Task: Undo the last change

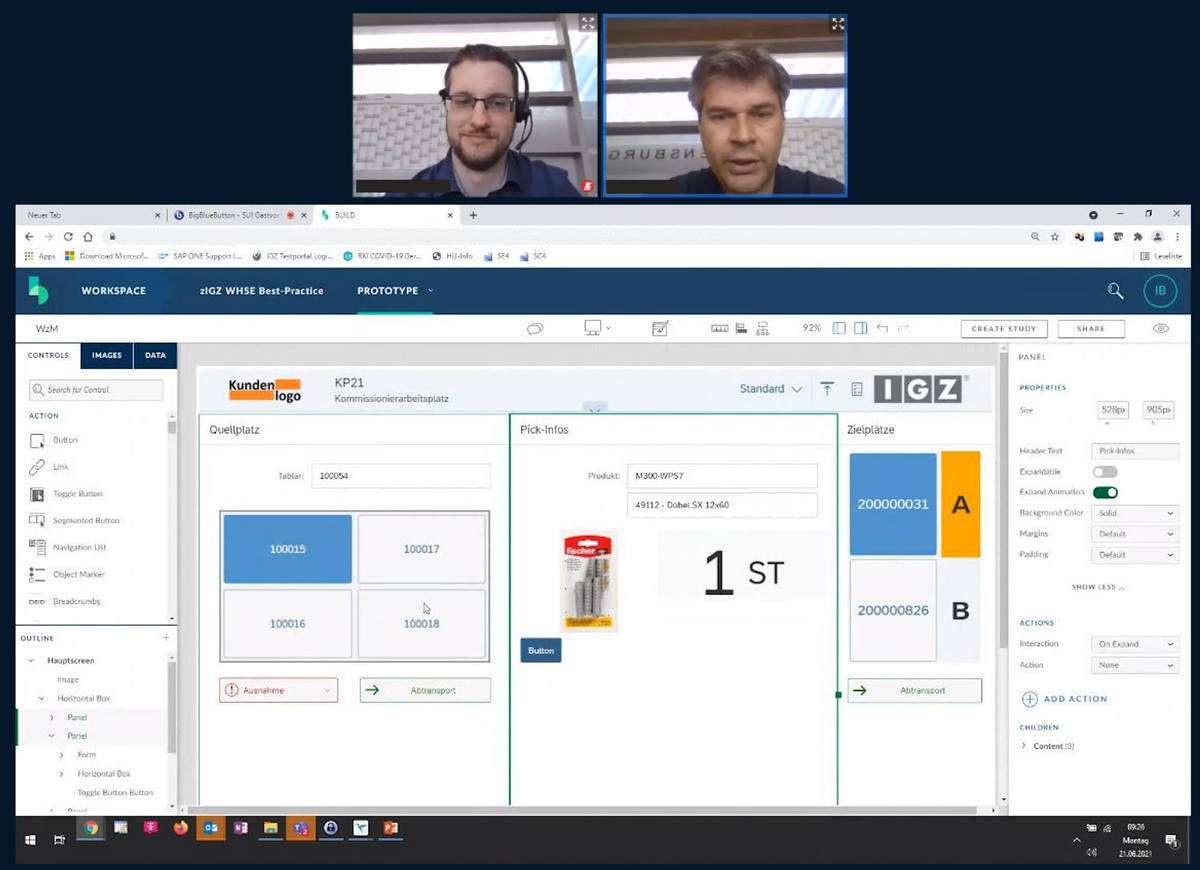Action: [882, 328]
